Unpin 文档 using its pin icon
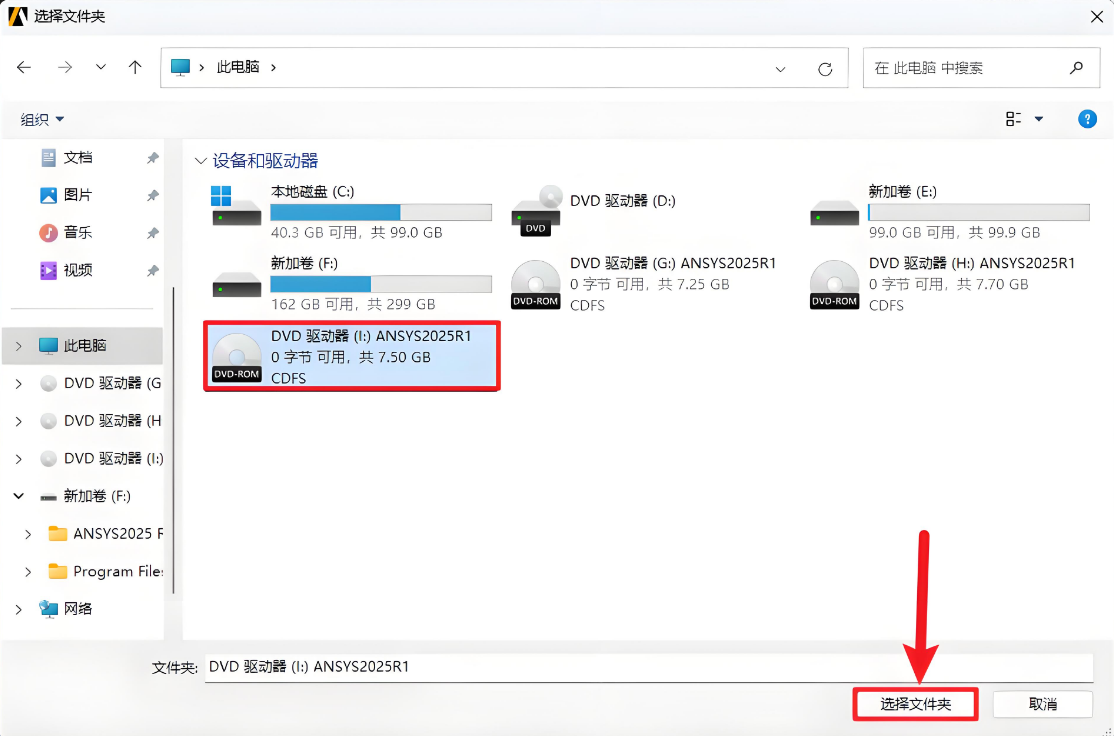 click(x=152, y=158)
